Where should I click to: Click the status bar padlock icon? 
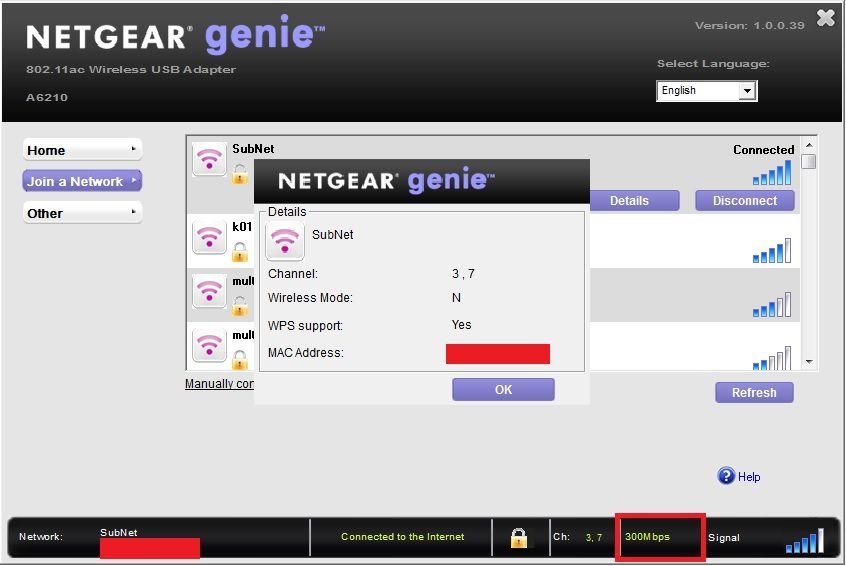[x=518, y=537]
